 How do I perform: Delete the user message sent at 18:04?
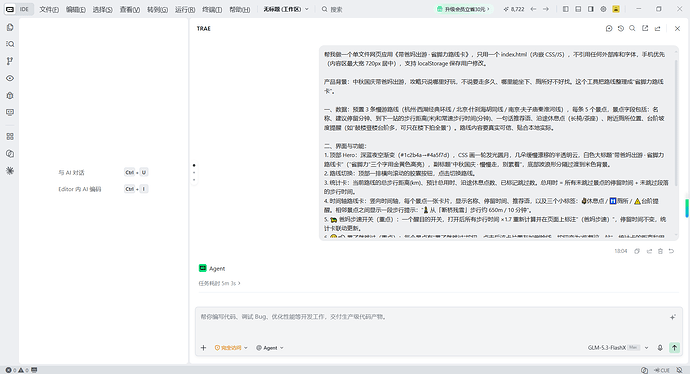pyautogui.click(x=660, y=251)
